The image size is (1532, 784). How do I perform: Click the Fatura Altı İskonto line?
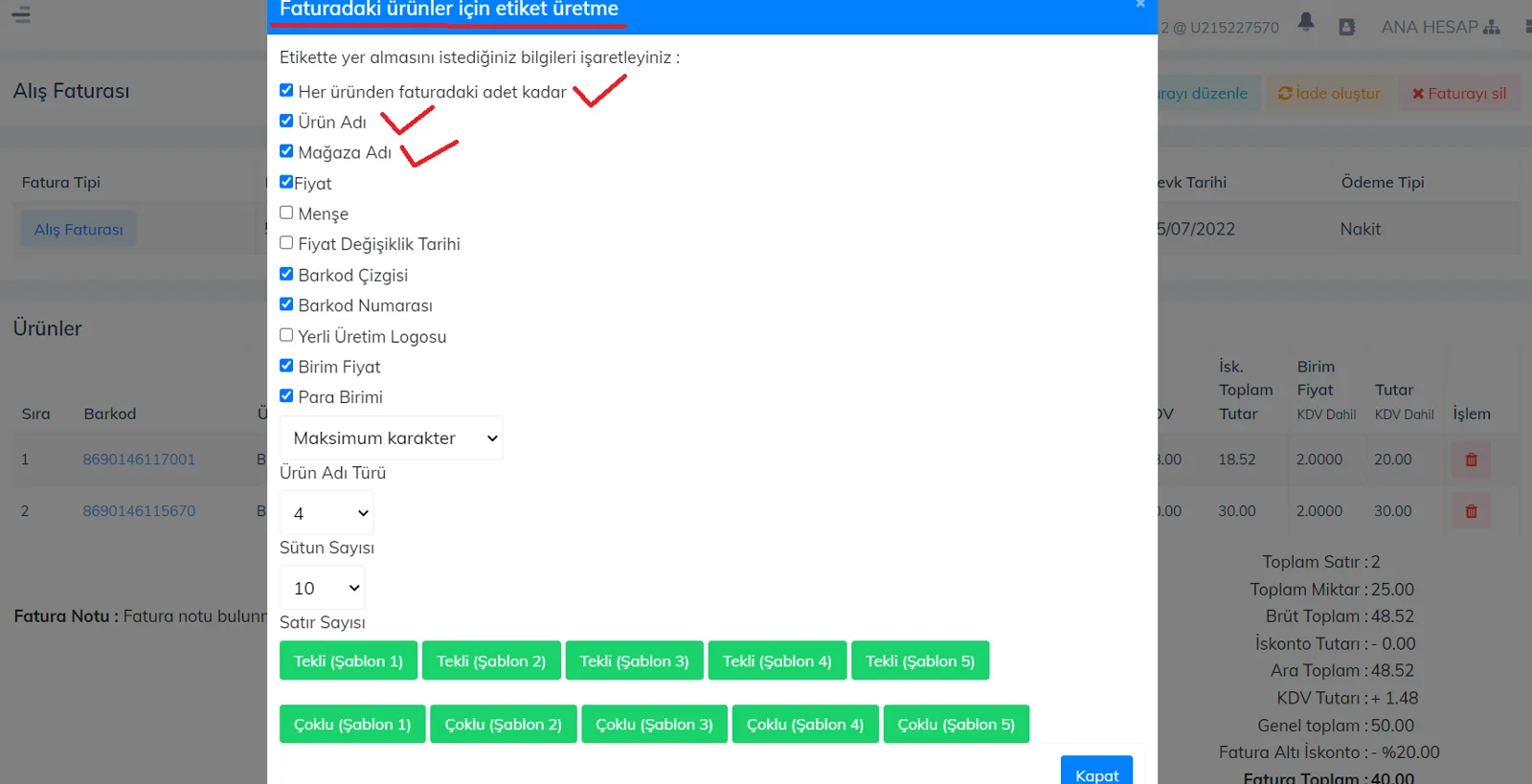pos(1329,752)
